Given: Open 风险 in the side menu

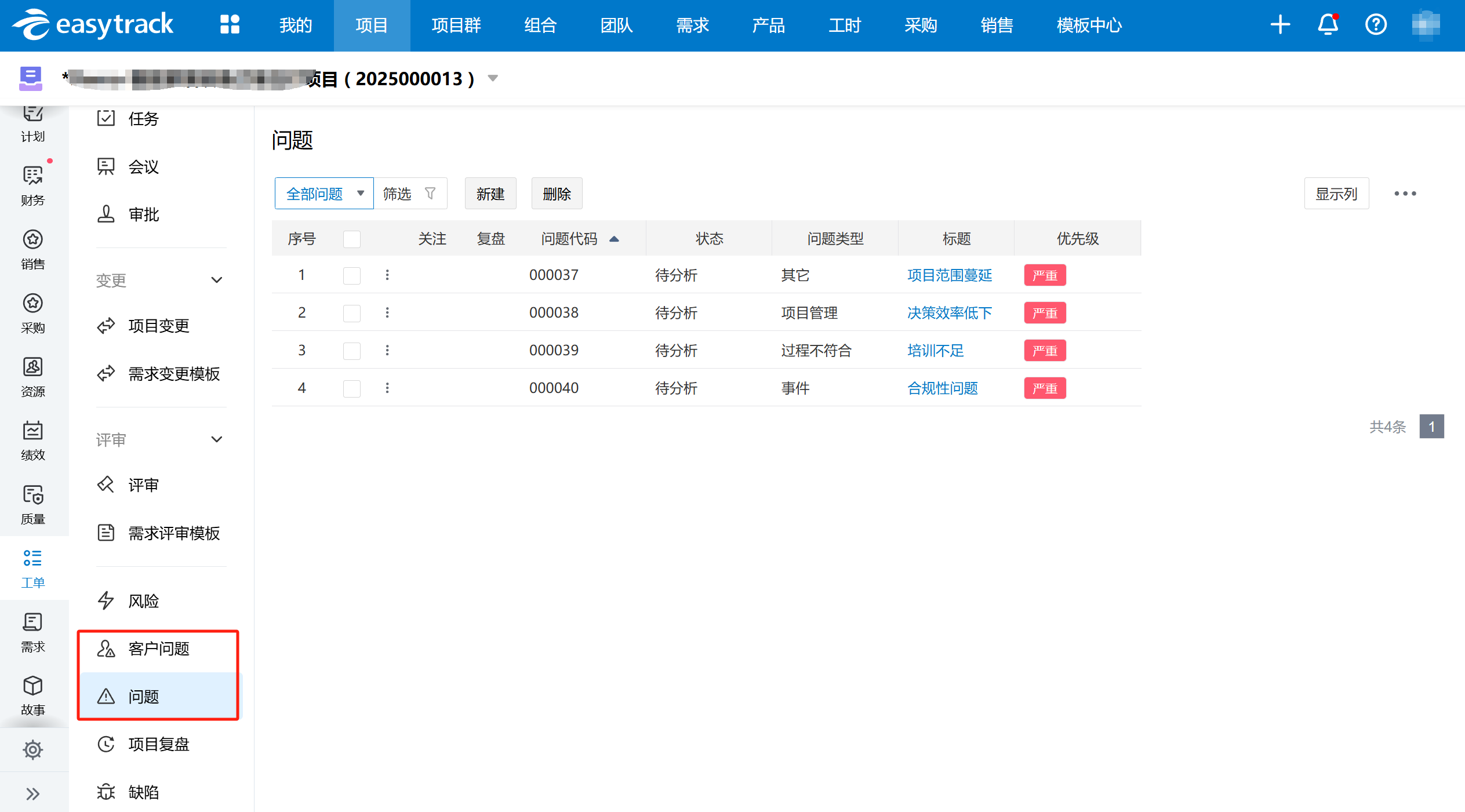Looking at the screenshot, I should (143, 601).
